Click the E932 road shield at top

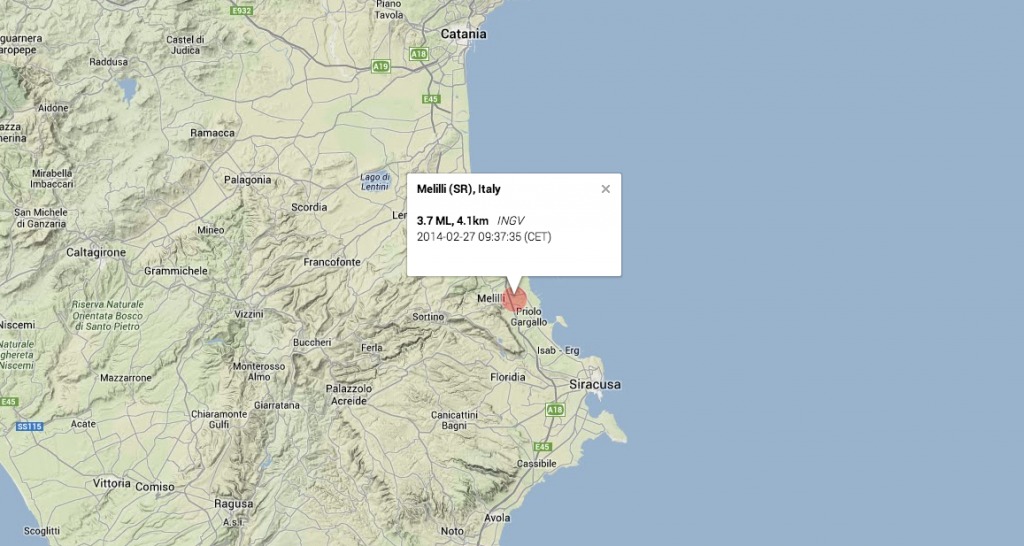(x=242, y=10)
